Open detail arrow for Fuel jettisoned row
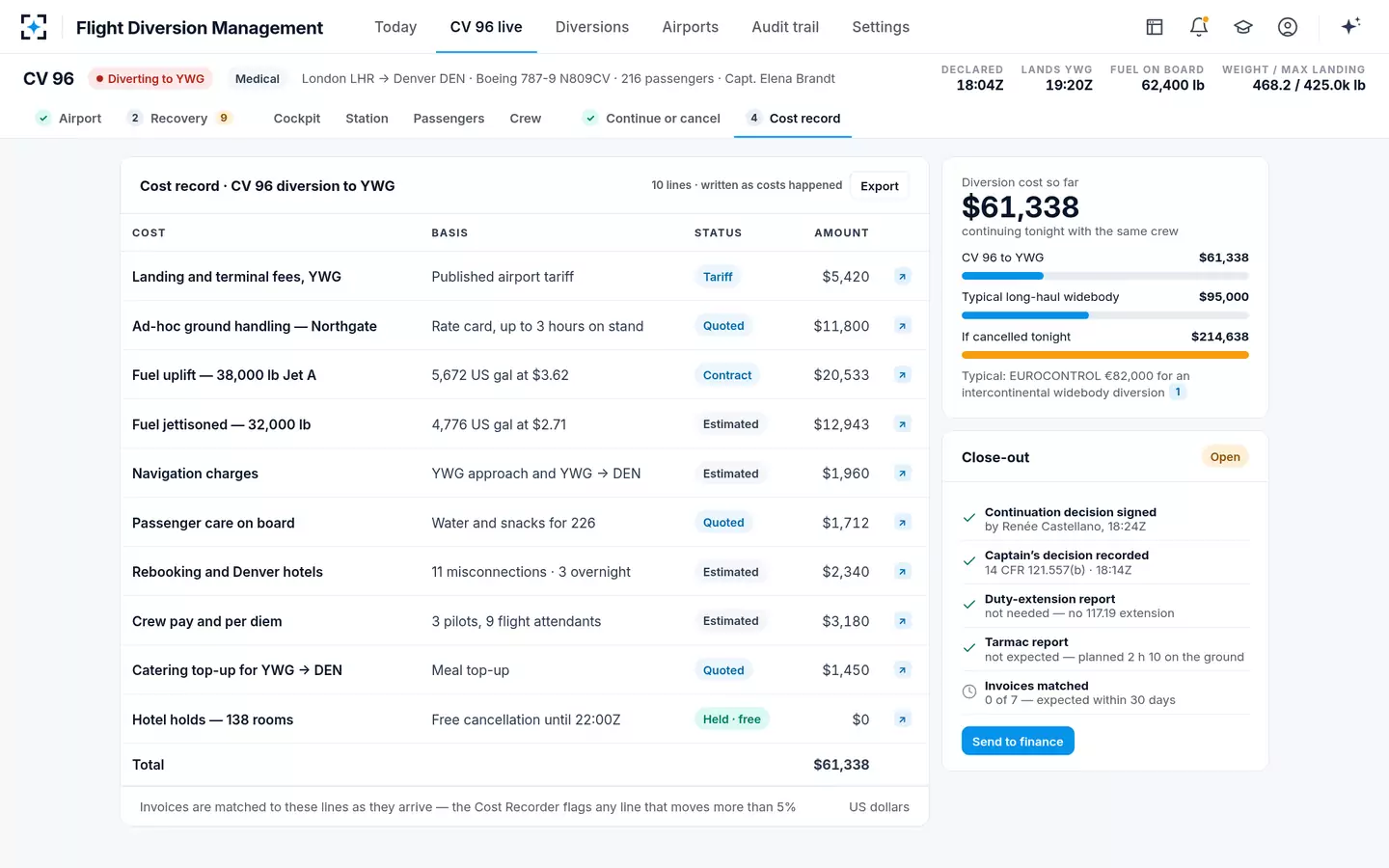1389x868 pixels. click(x=903, y=424)
